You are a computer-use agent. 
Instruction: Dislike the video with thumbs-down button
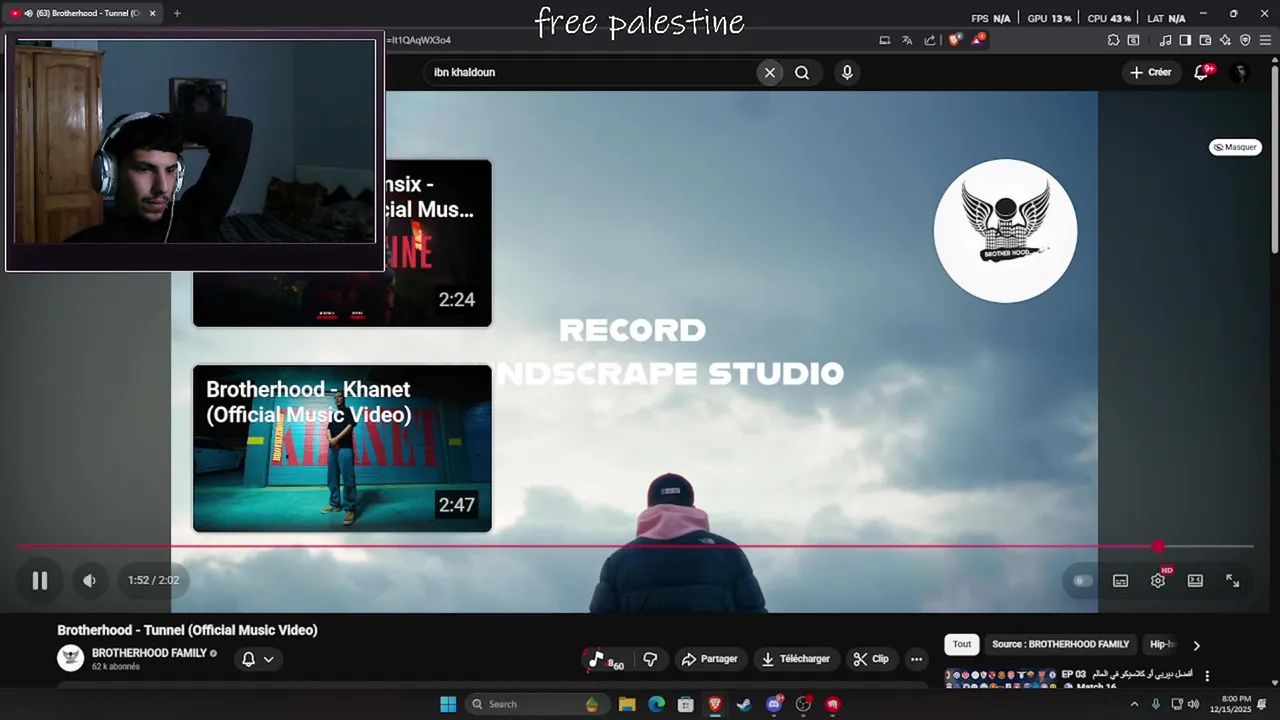point(650,659)
